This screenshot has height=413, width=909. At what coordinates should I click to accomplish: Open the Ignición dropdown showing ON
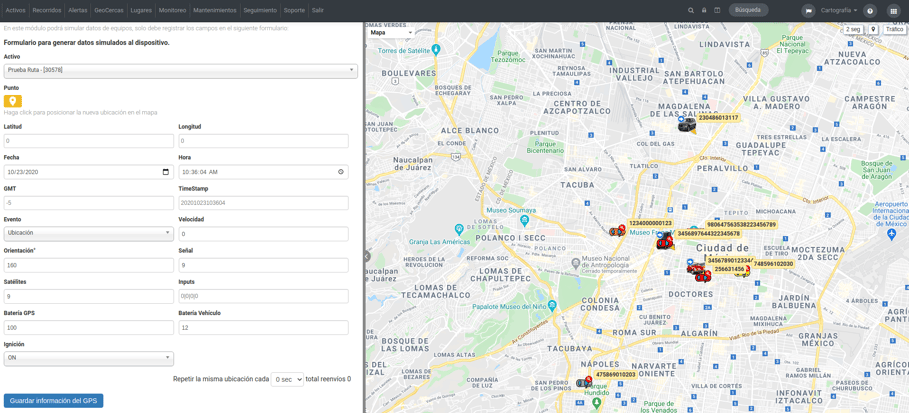pos(89,358)
